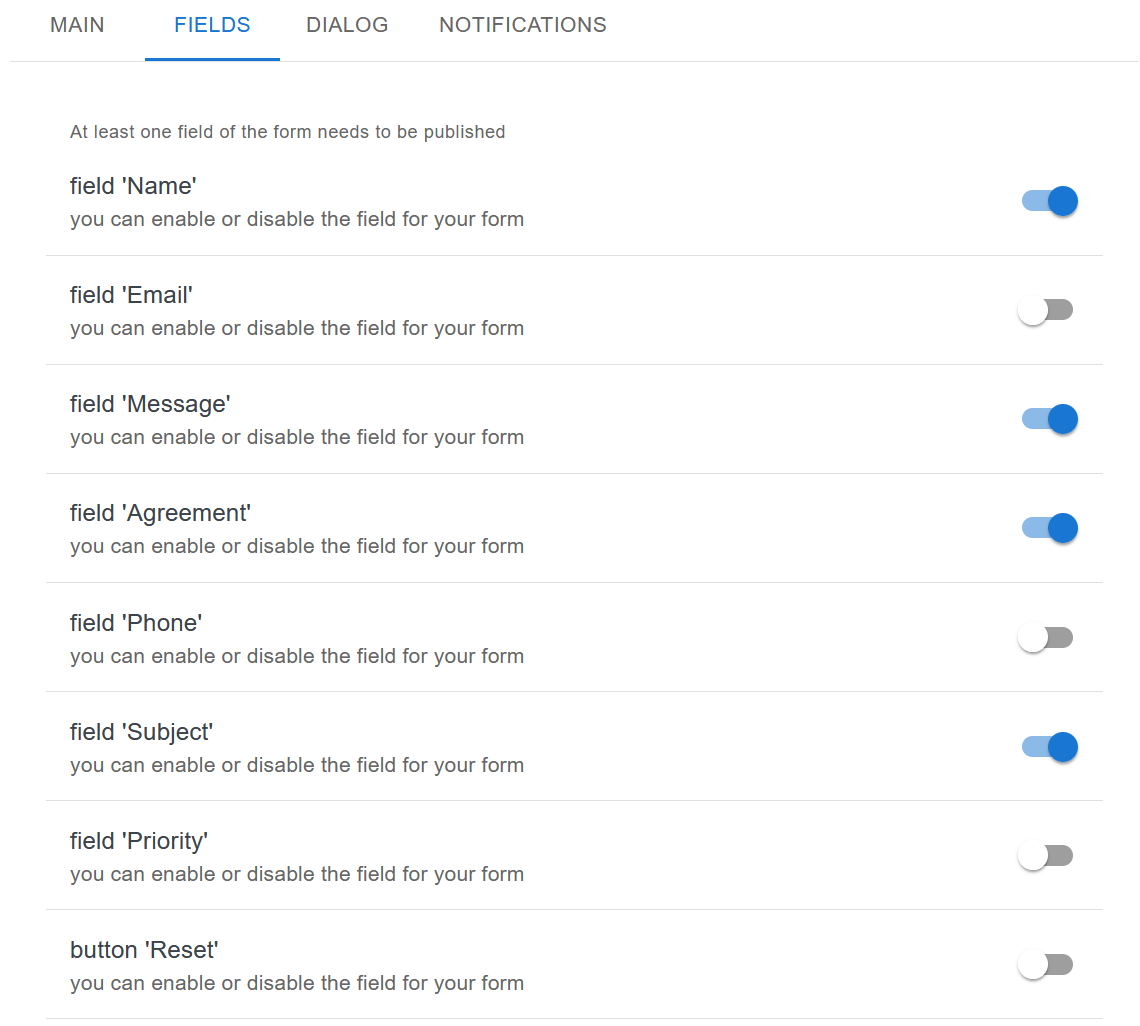Click the field 'Email' label text
The height and width of the screenshot is (1026, 1140).
pyautogui.click(x=131, y=295)
